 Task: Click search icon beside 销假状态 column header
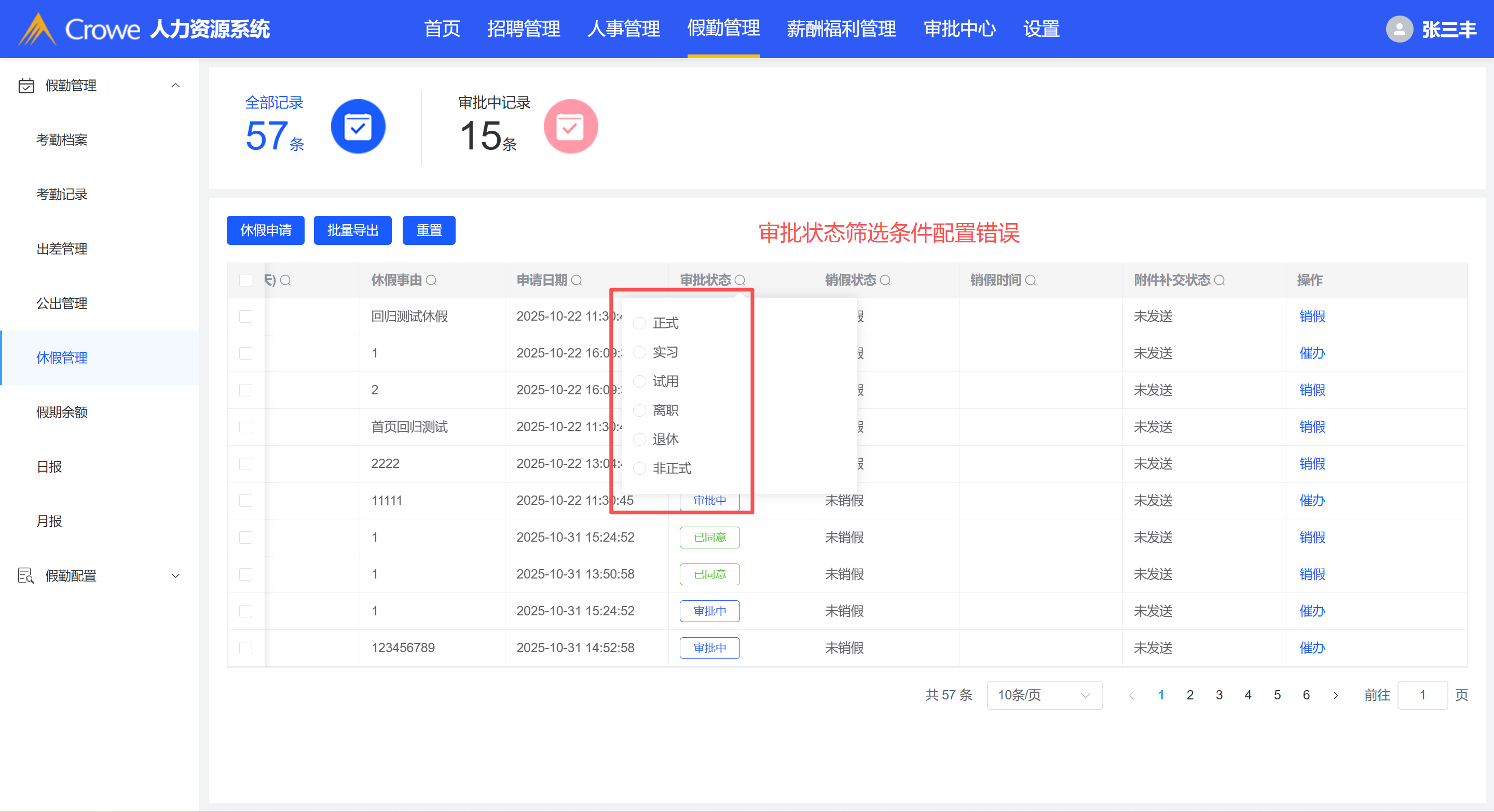(885, 281)
